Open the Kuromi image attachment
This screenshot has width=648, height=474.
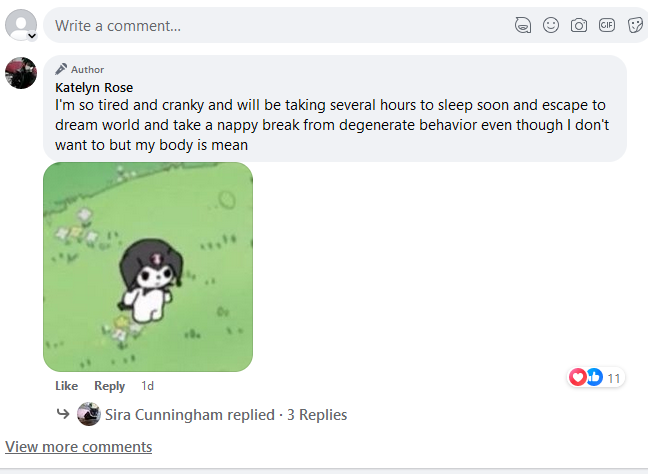click(148, 267)
